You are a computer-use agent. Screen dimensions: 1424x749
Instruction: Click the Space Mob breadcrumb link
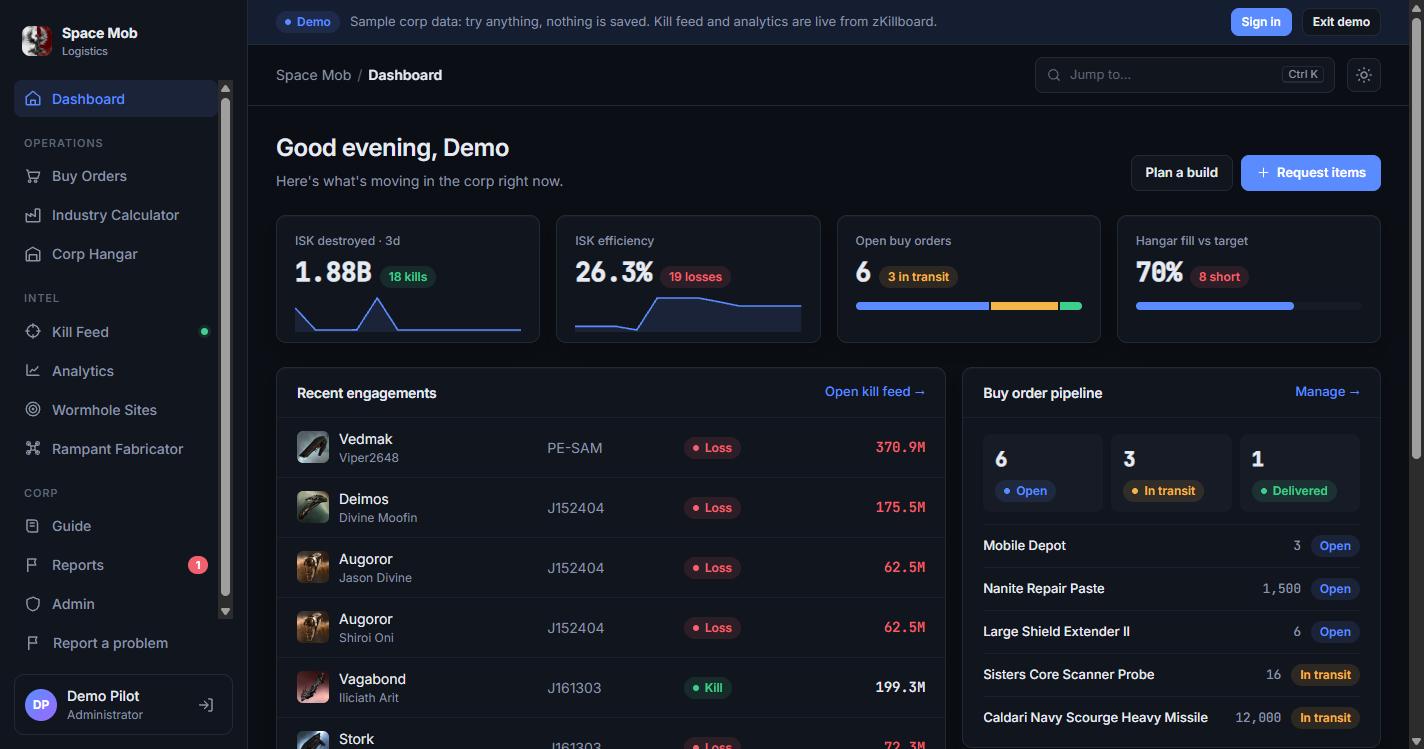click(314, 75)
